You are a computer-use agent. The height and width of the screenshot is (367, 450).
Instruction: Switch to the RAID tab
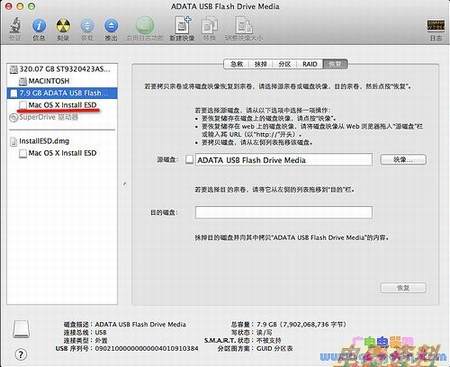pyautogui.click(x=310, y=64)
